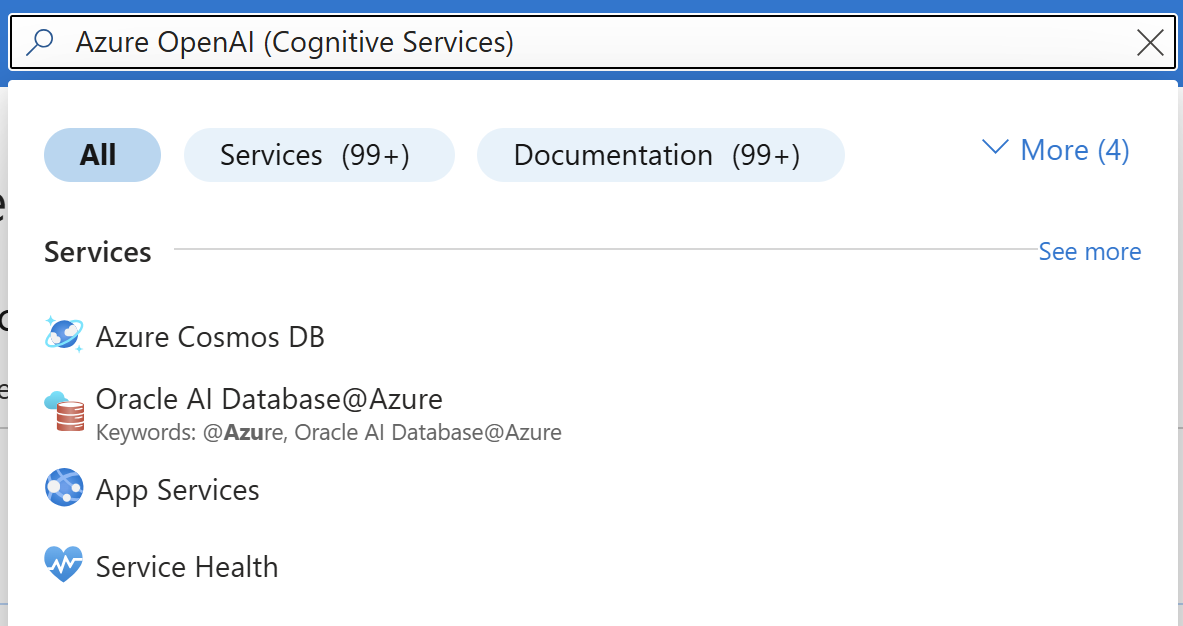Screen dimensions: 1183x626
Task: Click the Service Health heart icon
Action: pyautogui.click(x=63, y=565)
